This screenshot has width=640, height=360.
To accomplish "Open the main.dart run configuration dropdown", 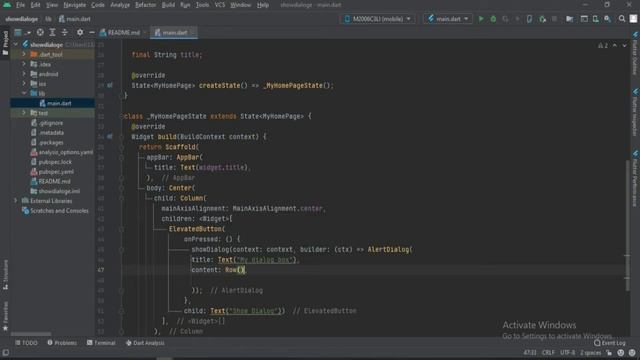I will [448, 19].
